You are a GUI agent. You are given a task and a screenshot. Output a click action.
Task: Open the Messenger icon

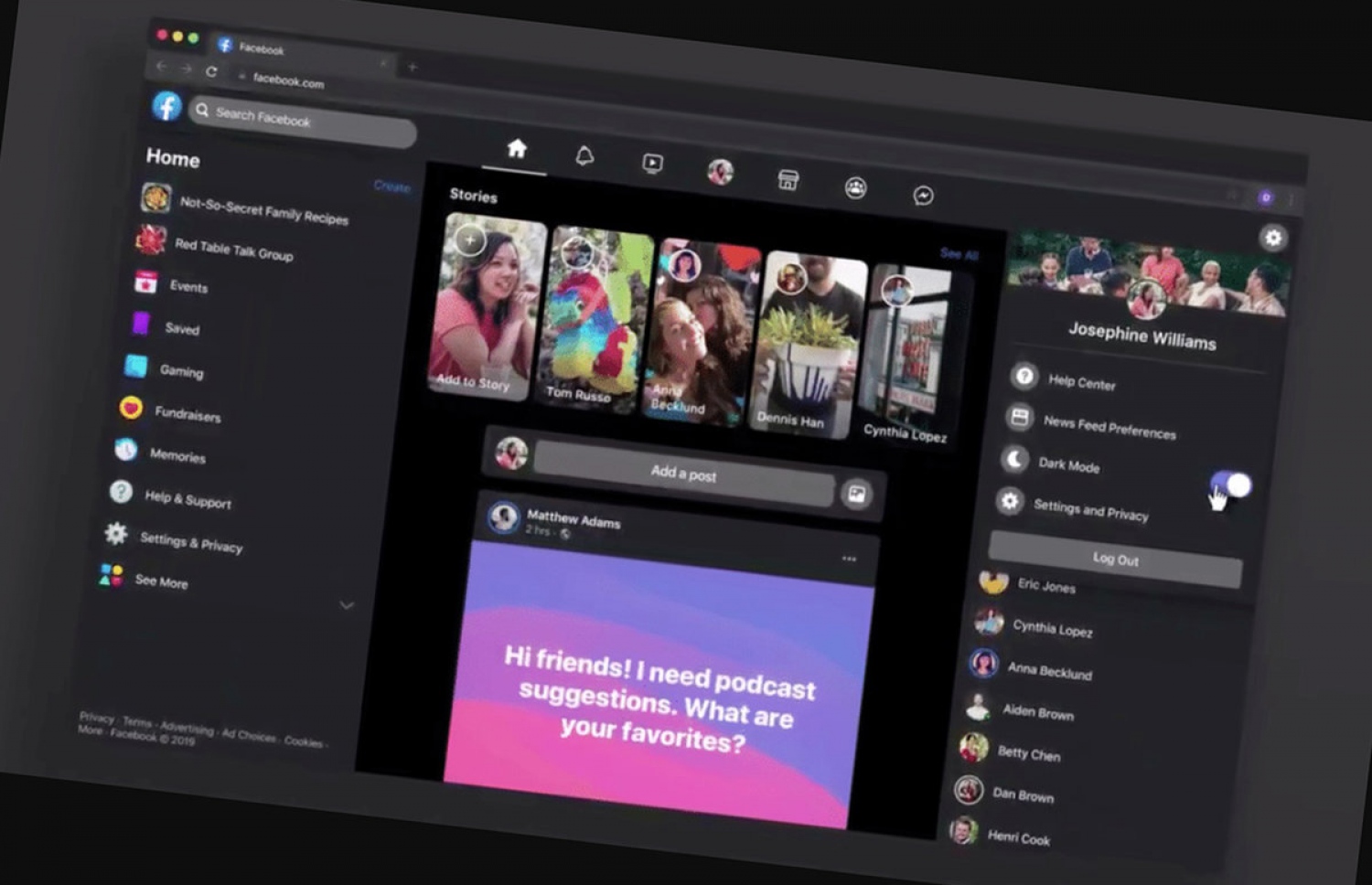(x=923, y=196)
